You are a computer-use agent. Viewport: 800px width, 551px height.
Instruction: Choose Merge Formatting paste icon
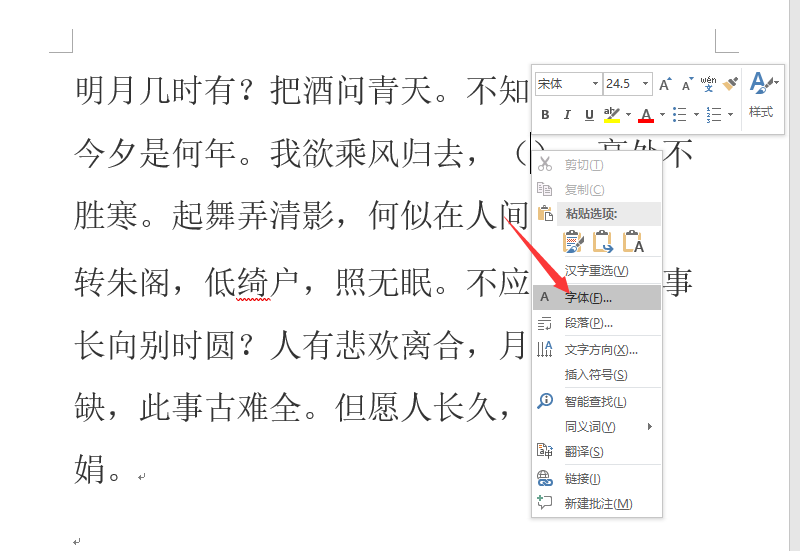(603, 242)
